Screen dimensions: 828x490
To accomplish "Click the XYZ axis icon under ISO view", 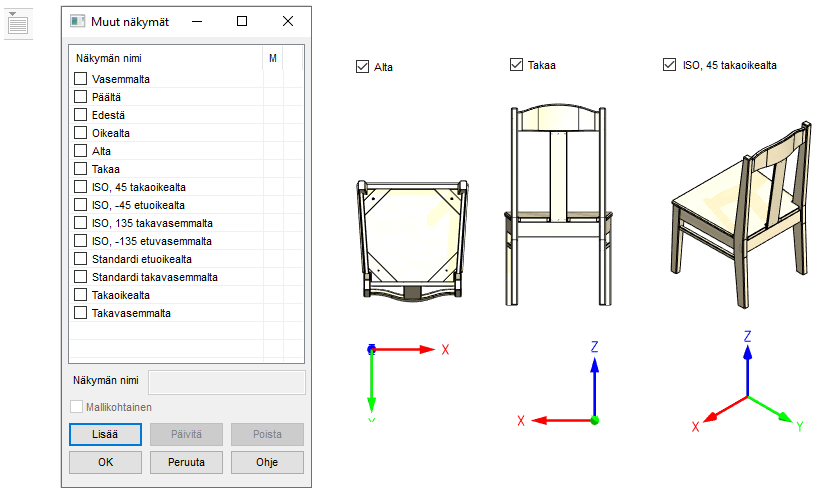I will 746,385.
